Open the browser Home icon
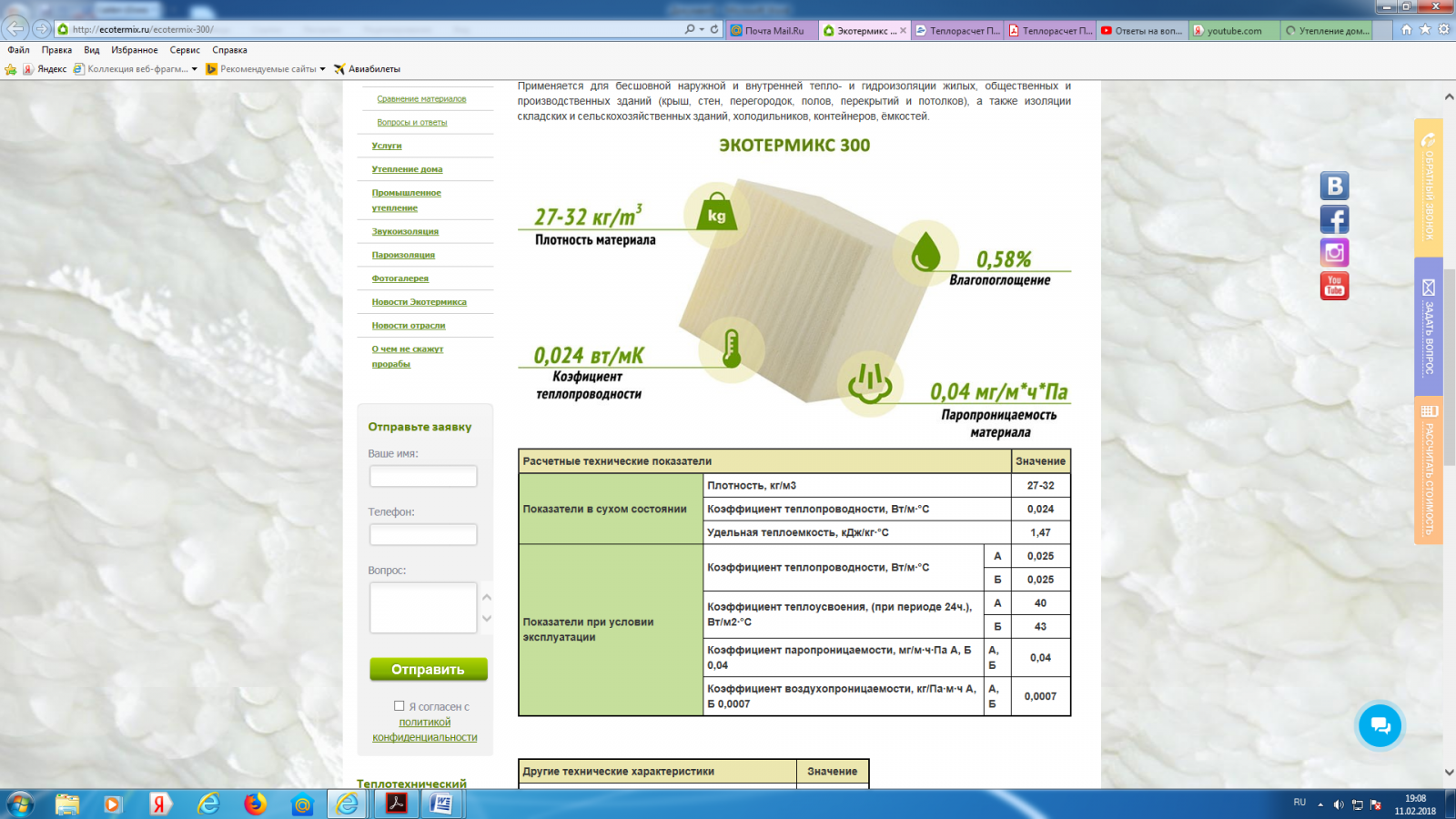 click(x=1407, y=29)
